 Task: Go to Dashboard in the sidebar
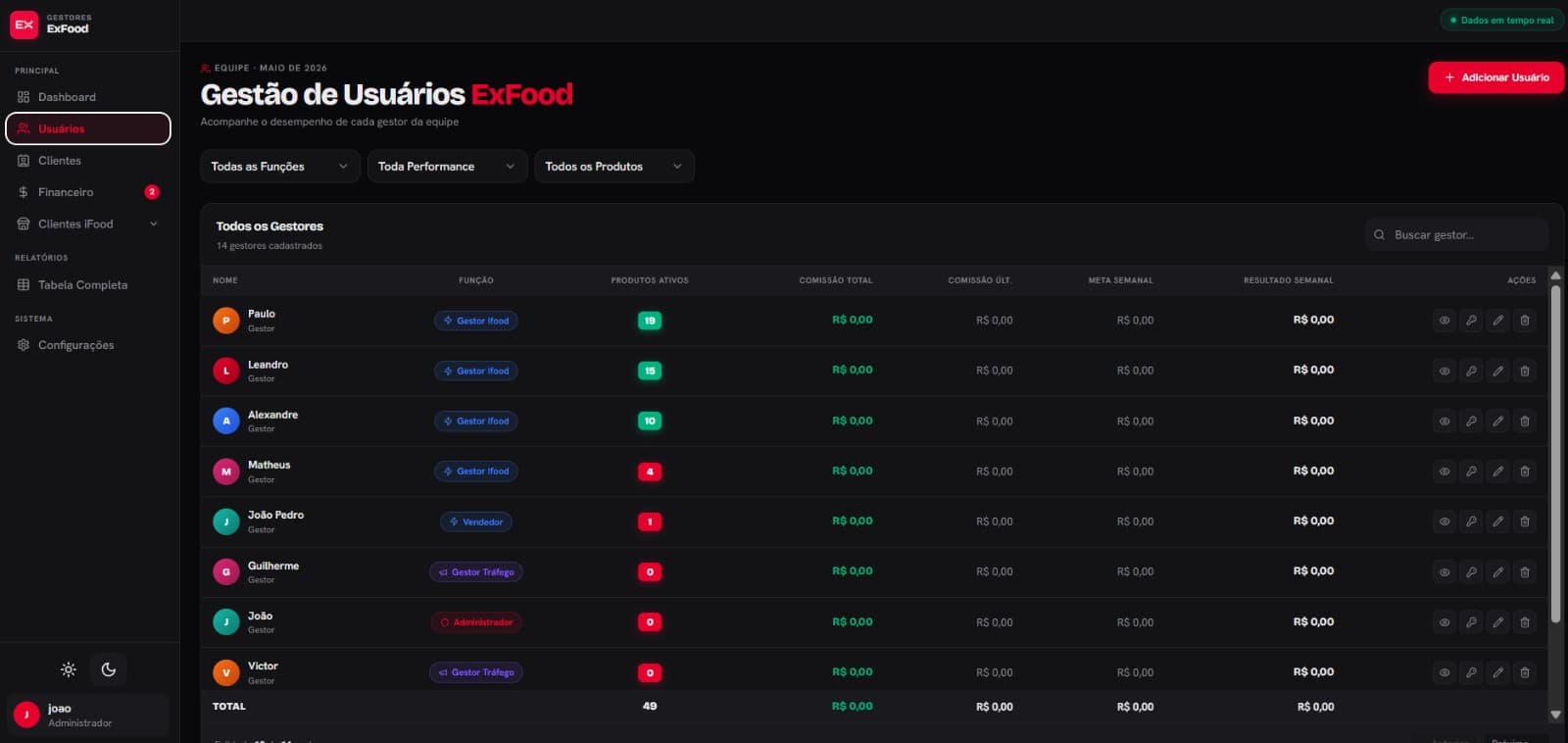[88, 97]
